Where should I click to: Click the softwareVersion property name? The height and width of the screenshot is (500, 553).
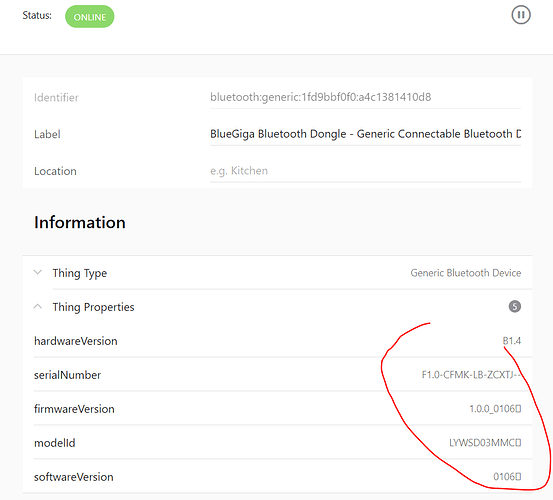point(74,477)
